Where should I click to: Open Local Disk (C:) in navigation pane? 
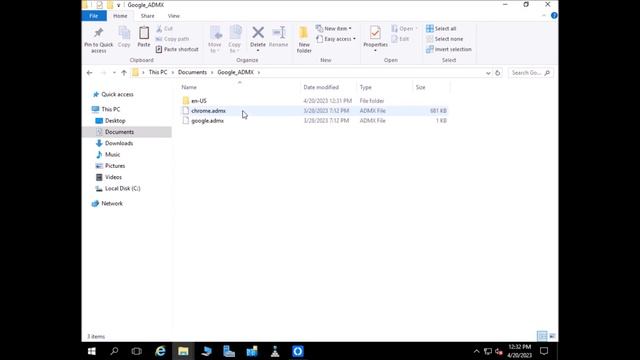pyautogui.click(x=118, y=189)
